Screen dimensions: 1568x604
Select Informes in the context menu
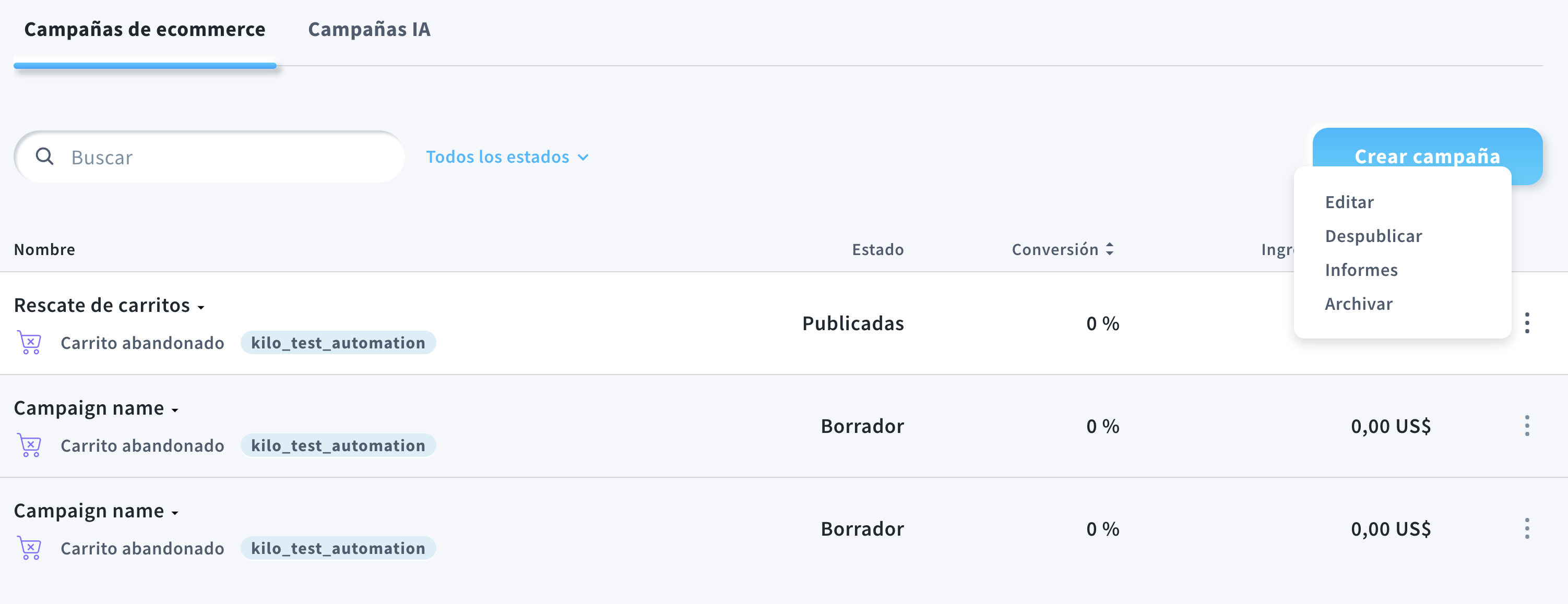pyautogui.click(x=1361, y=270)
